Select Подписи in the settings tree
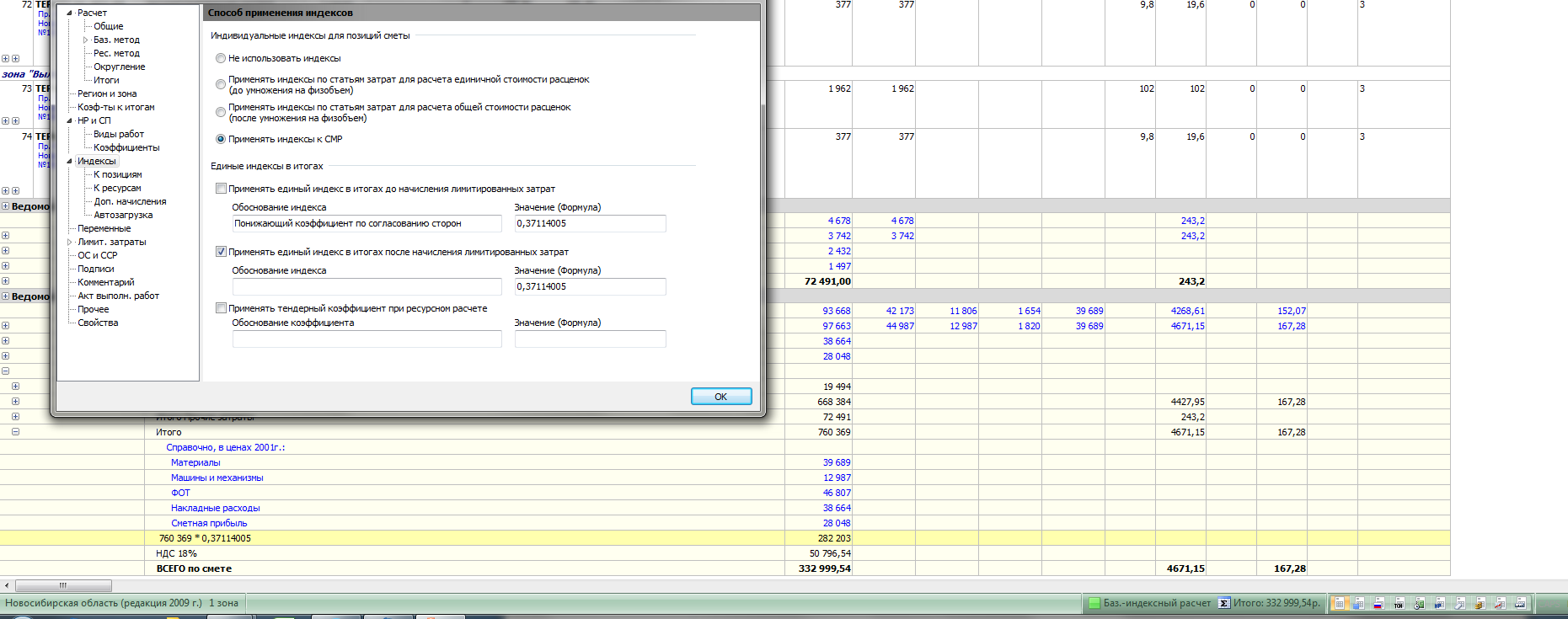This screenshot has width=1568, height=619. 96,269
